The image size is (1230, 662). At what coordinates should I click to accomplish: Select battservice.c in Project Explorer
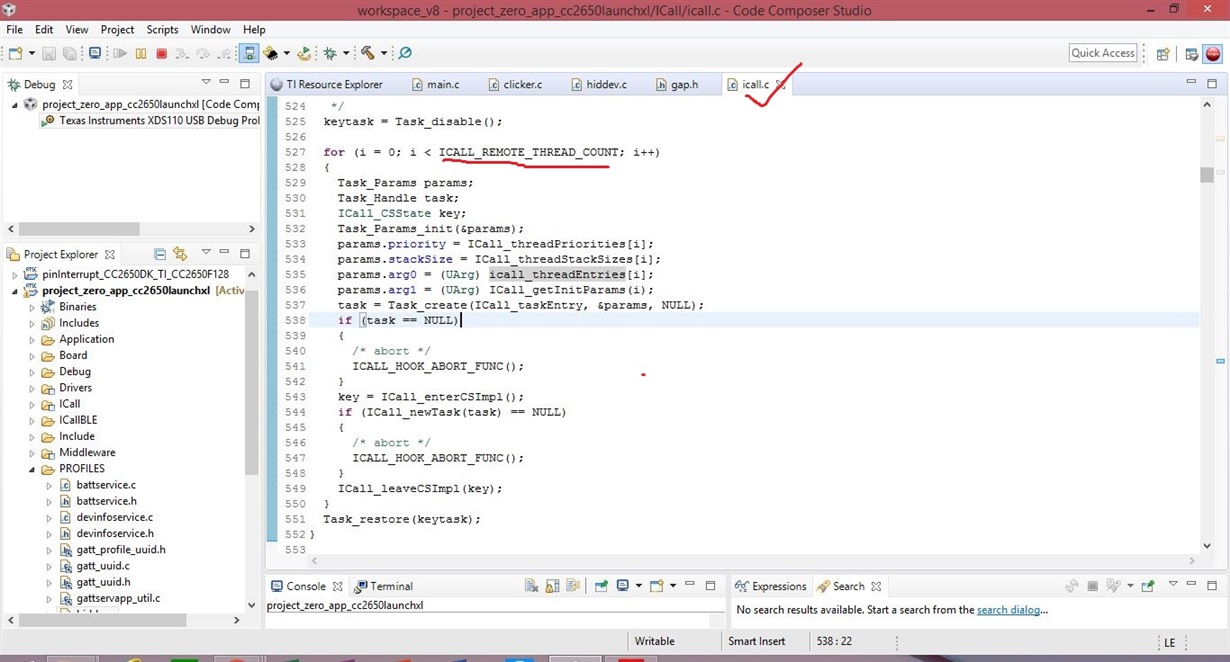[x=106, y=485]
